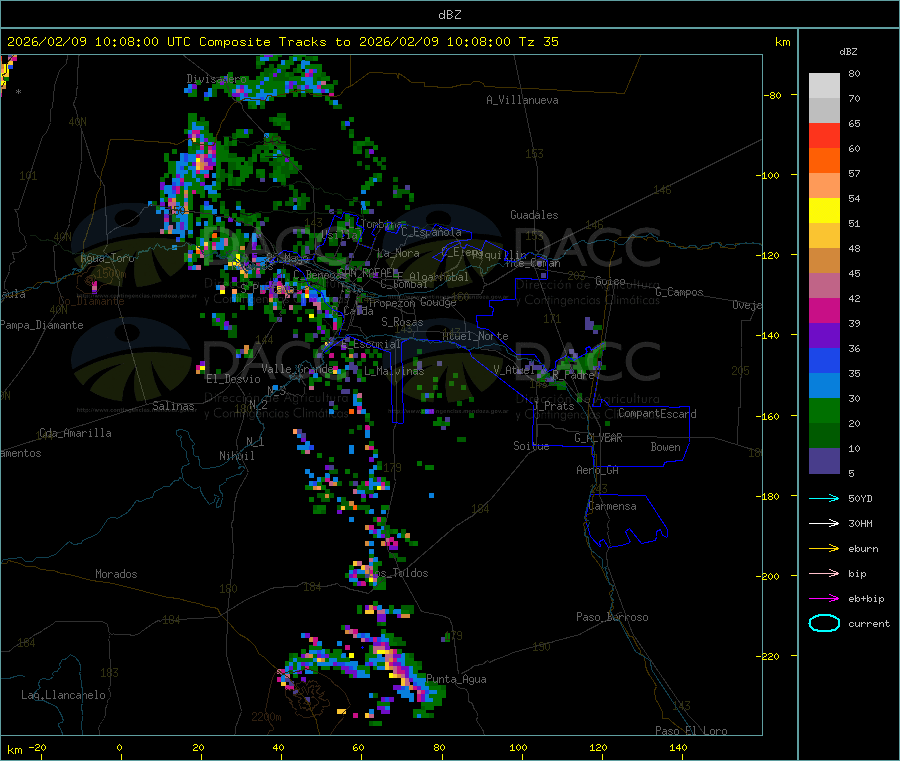Click the 'Atuel_Norte' map label
The image size is (900, 761).
pos(475,336)
